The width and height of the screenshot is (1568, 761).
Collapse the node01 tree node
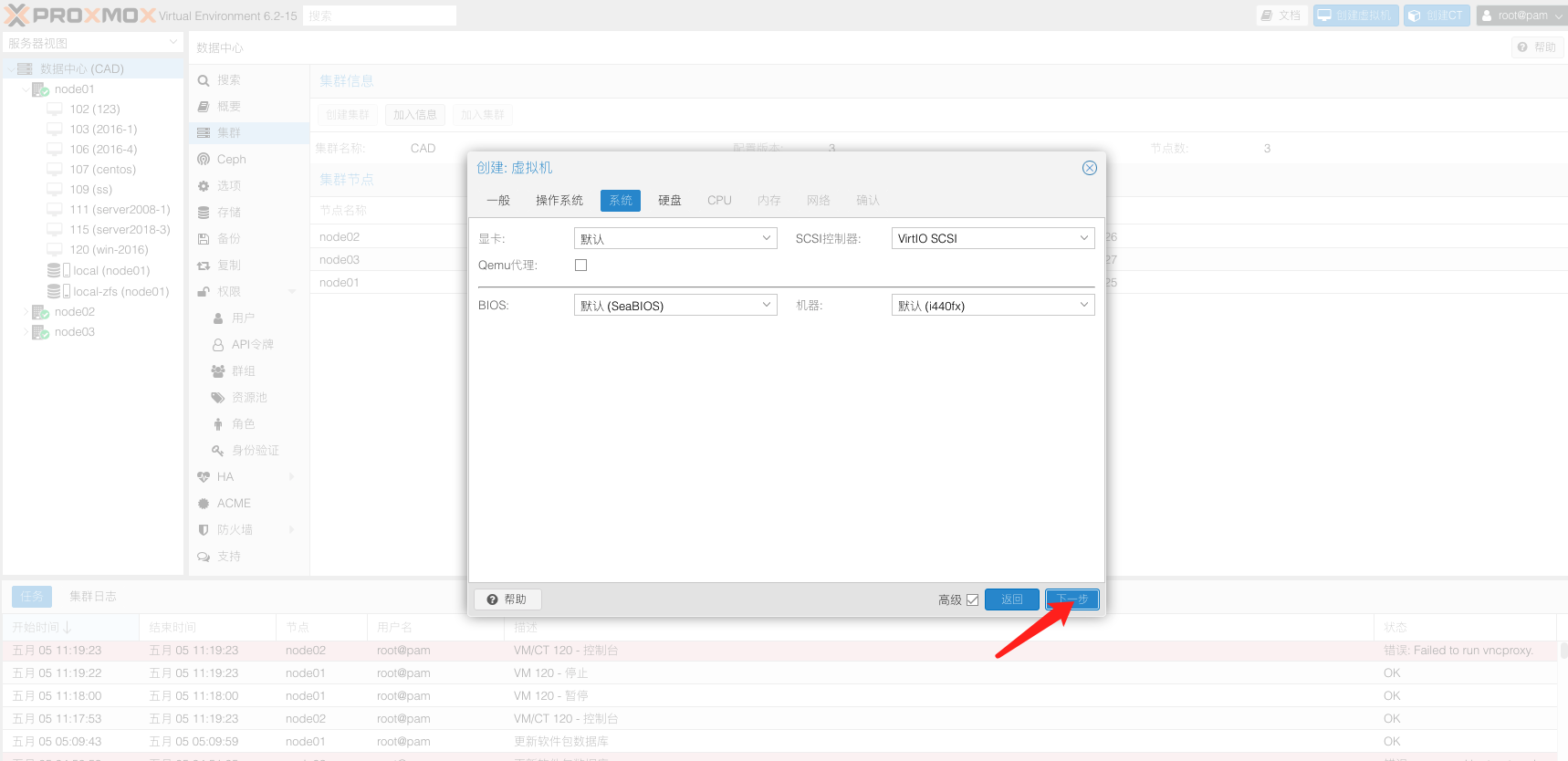tap(26, 89)
